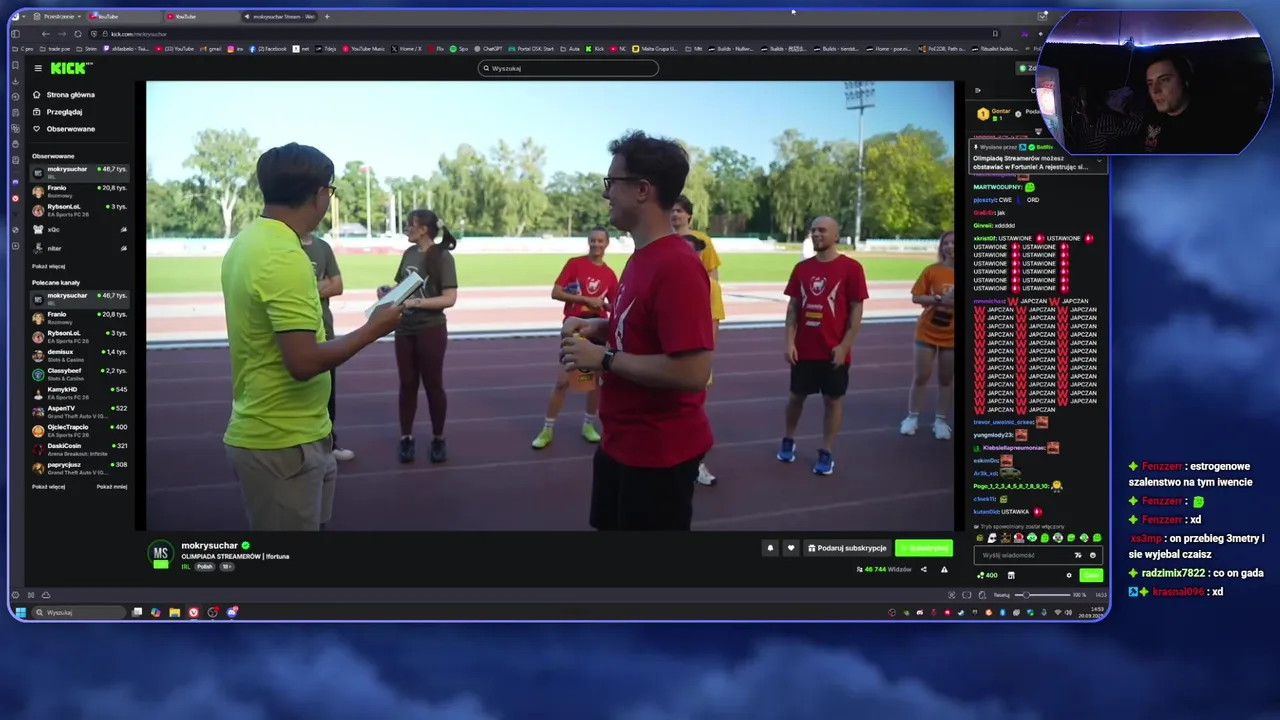Image resolution: width=1280 pixels, height=720 pixels.
Task: Click Podaruj subskrypcje button
Action: (x=847, y=548)
